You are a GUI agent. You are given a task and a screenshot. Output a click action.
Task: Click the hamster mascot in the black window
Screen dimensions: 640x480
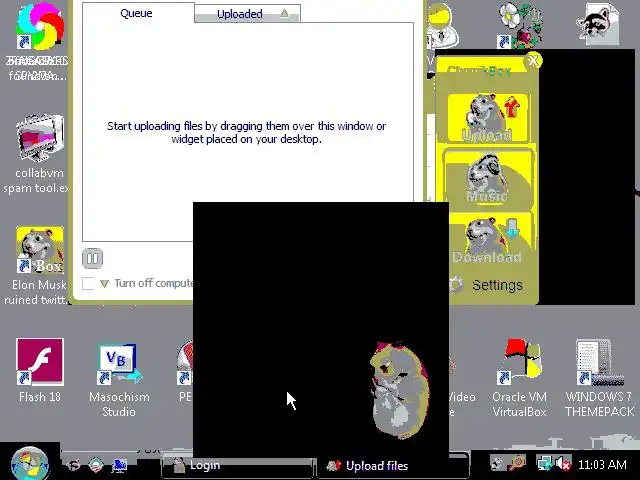click(x=399, y=390)
